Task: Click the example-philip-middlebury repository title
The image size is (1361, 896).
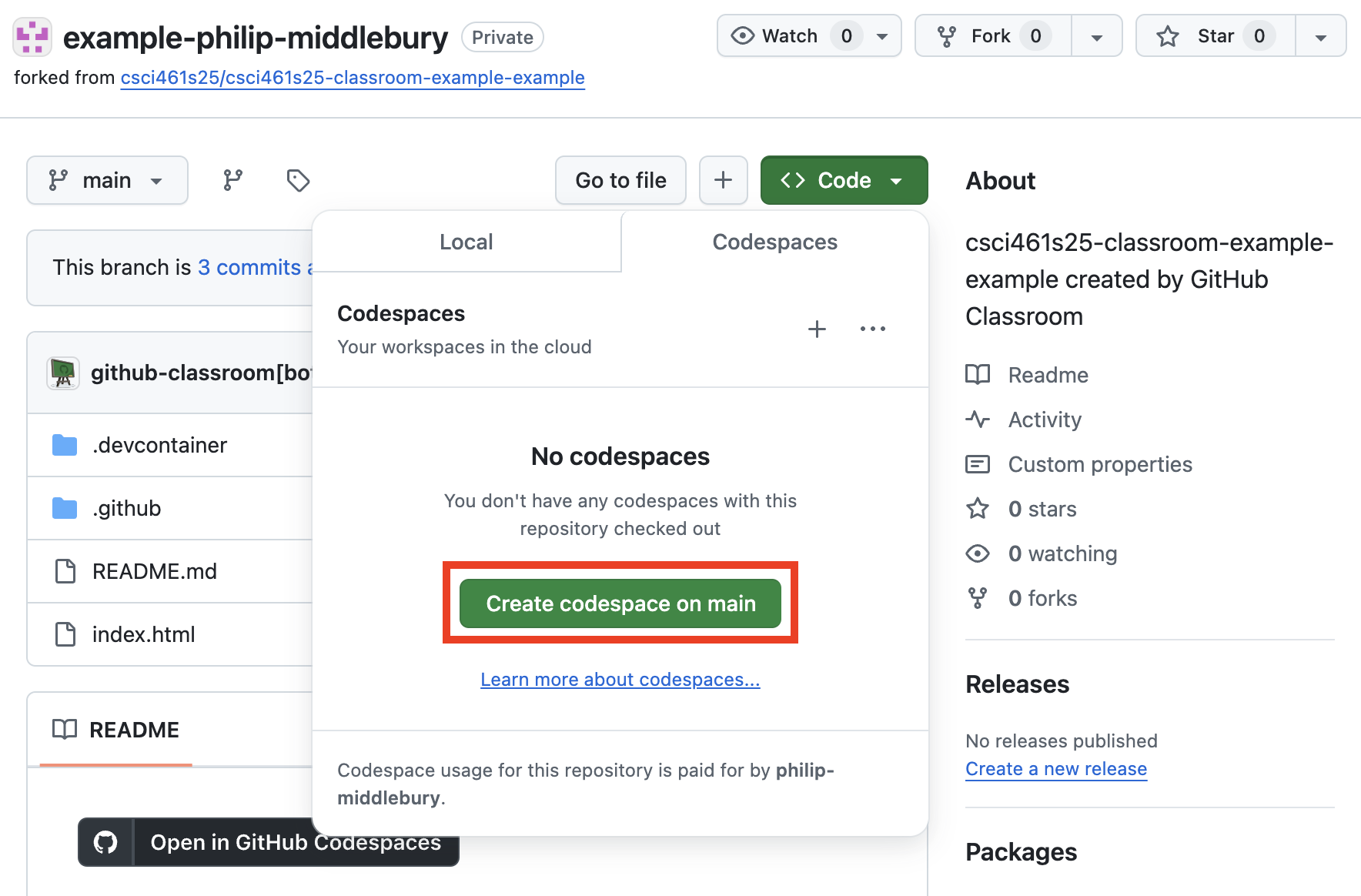Action: click(x=255, y=38)
